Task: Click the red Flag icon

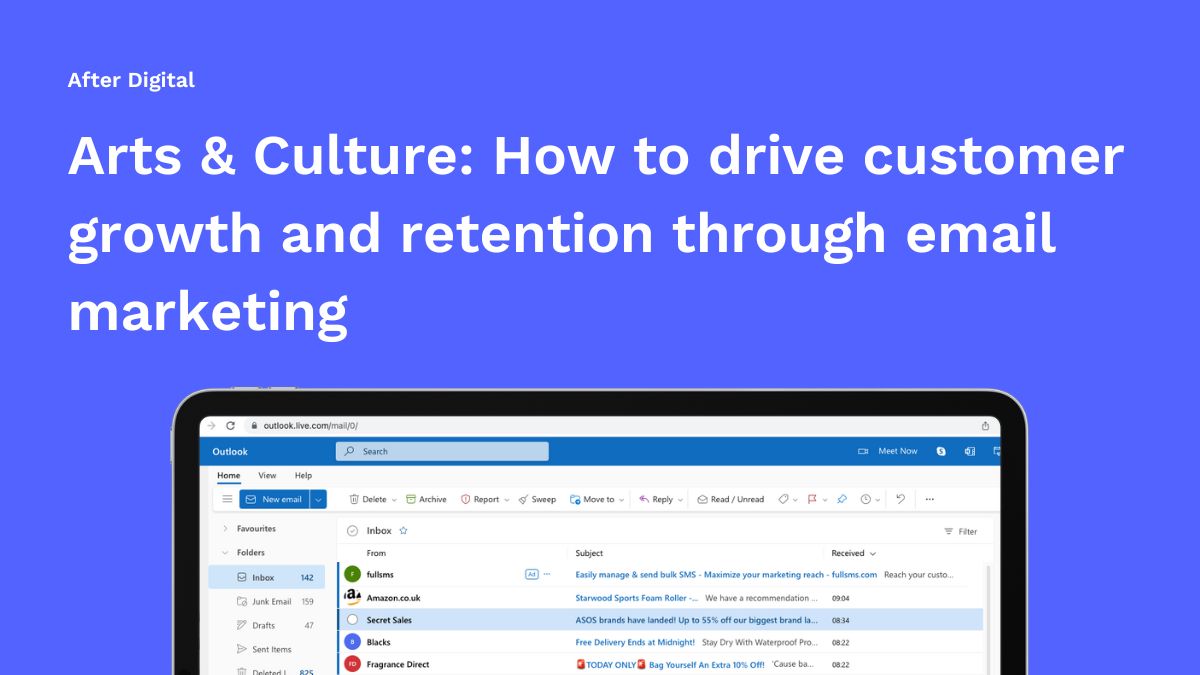Action: 812,499
